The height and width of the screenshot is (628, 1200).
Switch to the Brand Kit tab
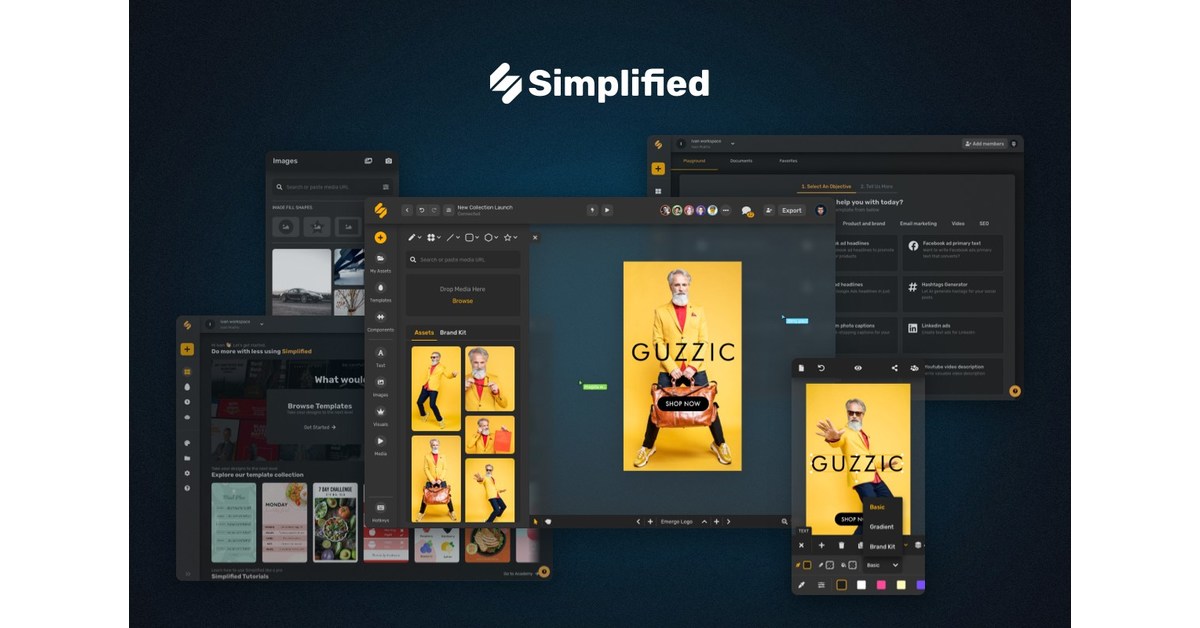click(x=452, y=330)
